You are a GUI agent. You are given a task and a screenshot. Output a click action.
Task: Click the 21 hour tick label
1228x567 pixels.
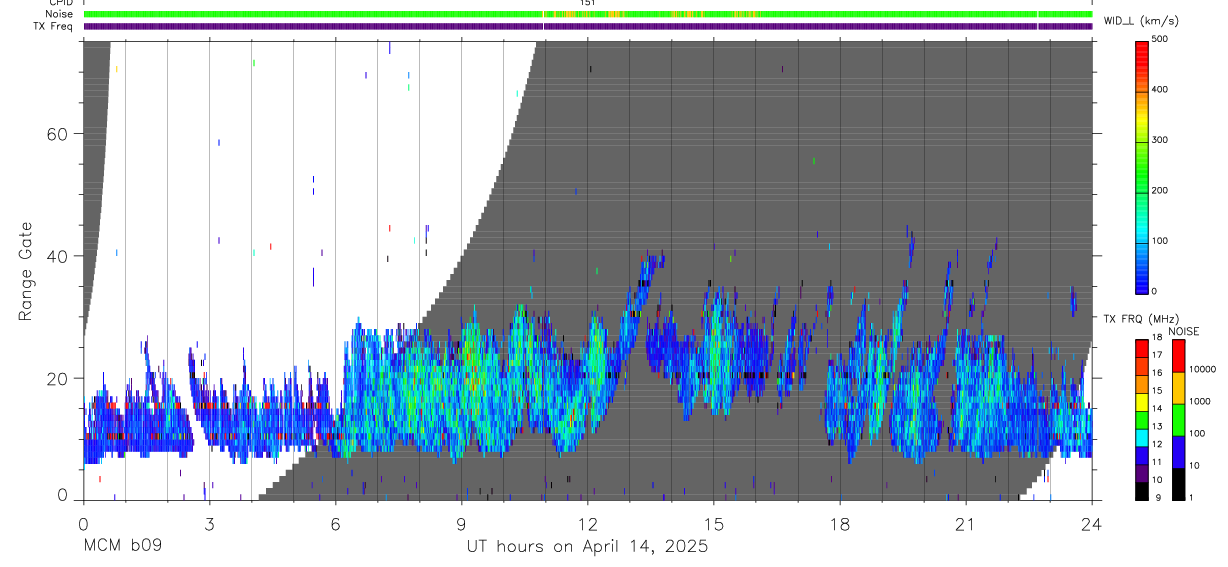pyautogui.click(x=966, y=524)
